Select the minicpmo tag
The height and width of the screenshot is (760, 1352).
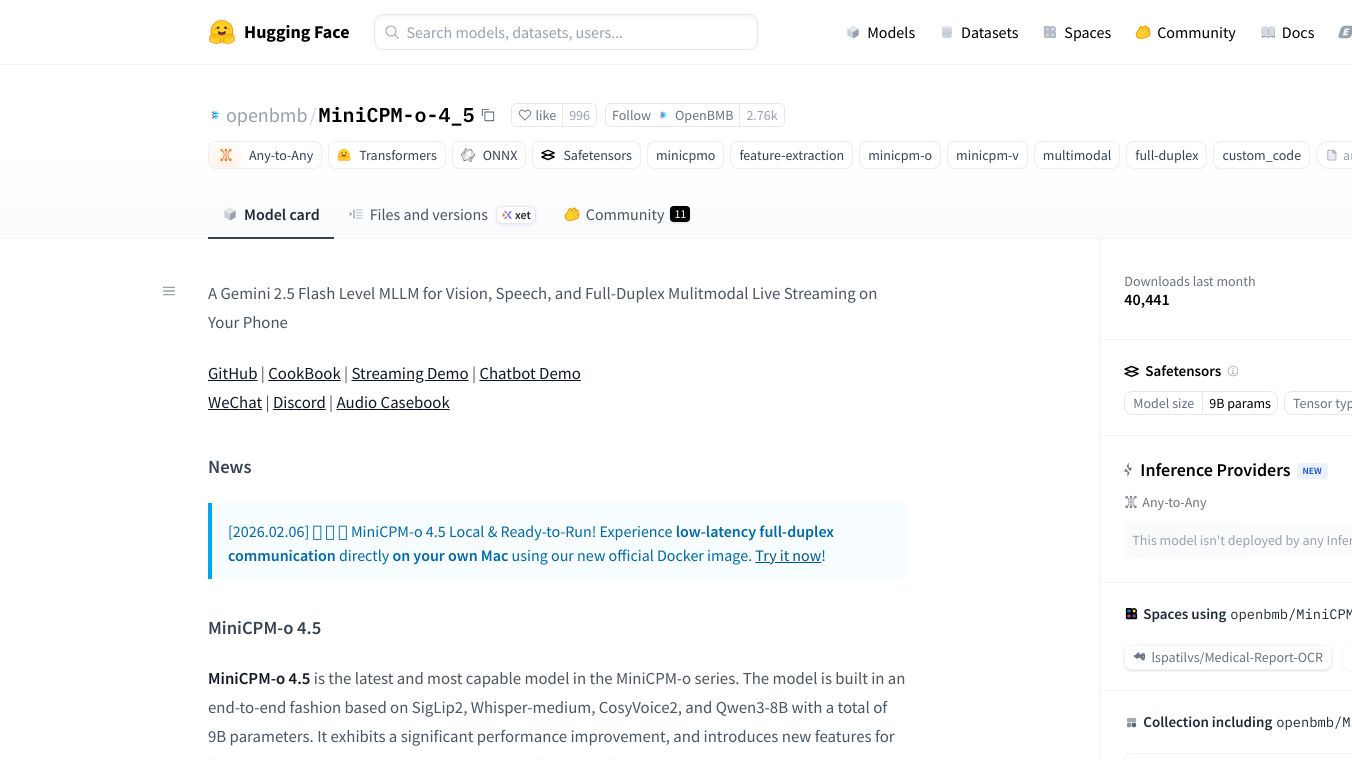(686, 155)
